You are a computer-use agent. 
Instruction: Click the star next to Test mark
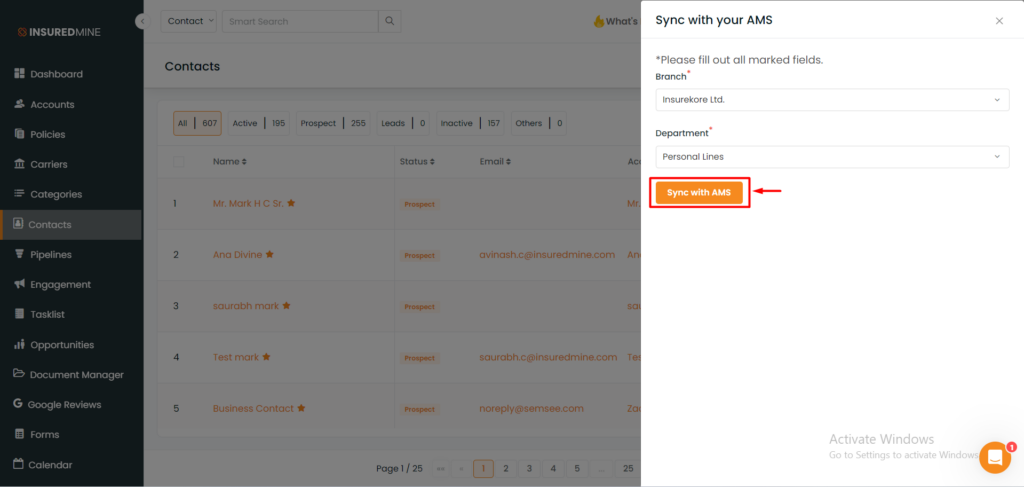266,357
